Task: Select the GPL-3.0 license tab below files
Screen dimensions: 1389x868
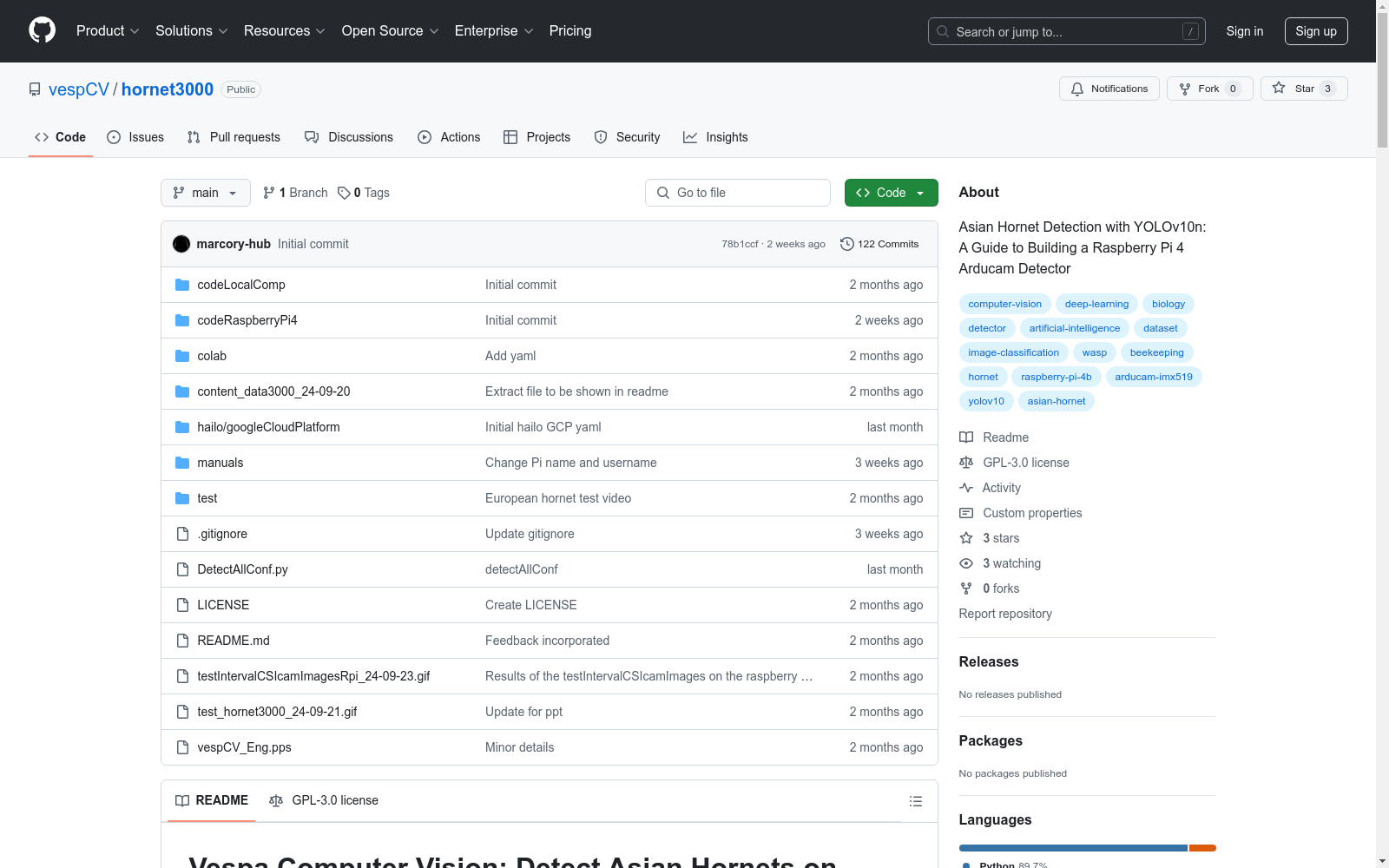Action: click(324, 800)
